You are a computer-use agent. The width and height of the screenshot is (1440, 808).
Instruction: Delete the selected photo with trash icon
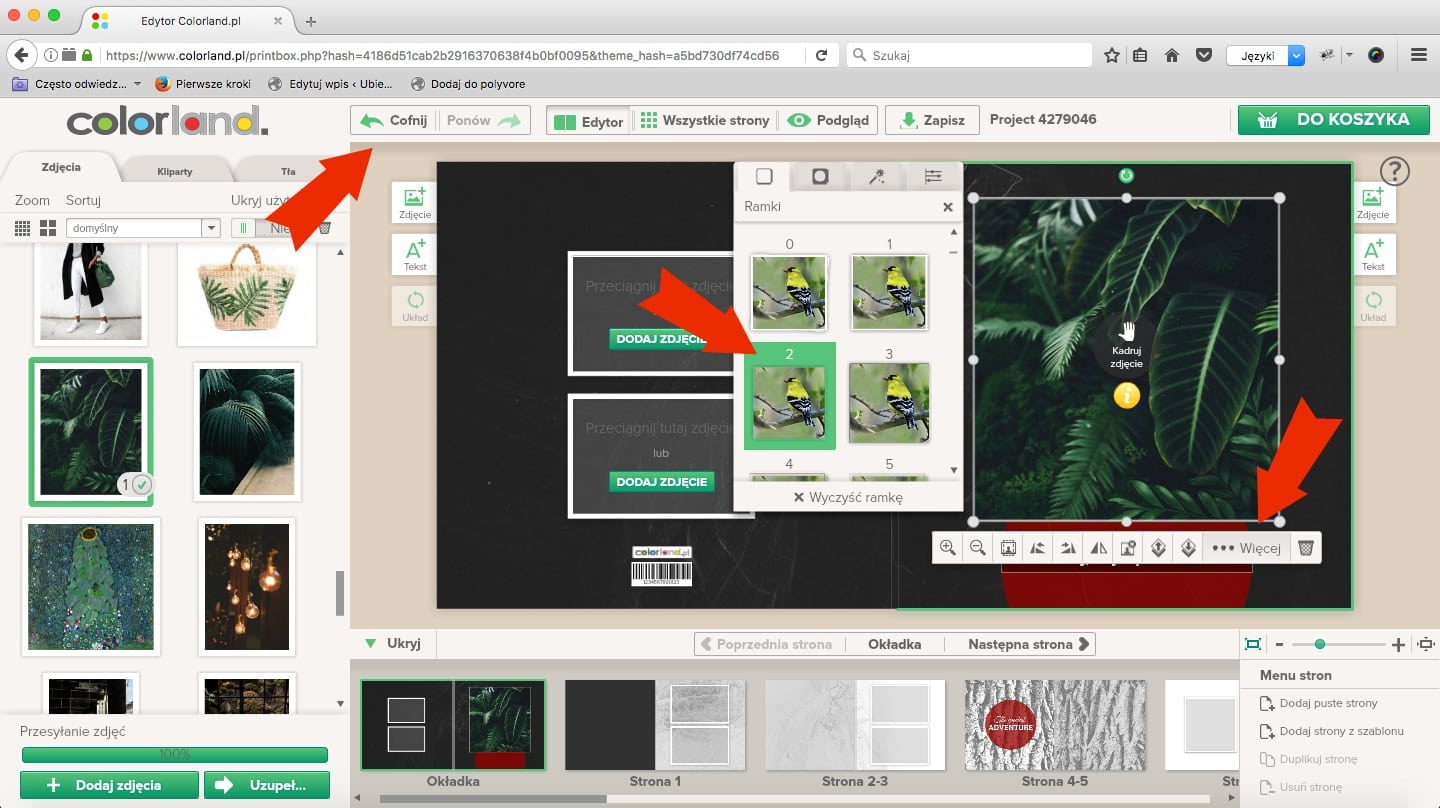point(1305,547)
